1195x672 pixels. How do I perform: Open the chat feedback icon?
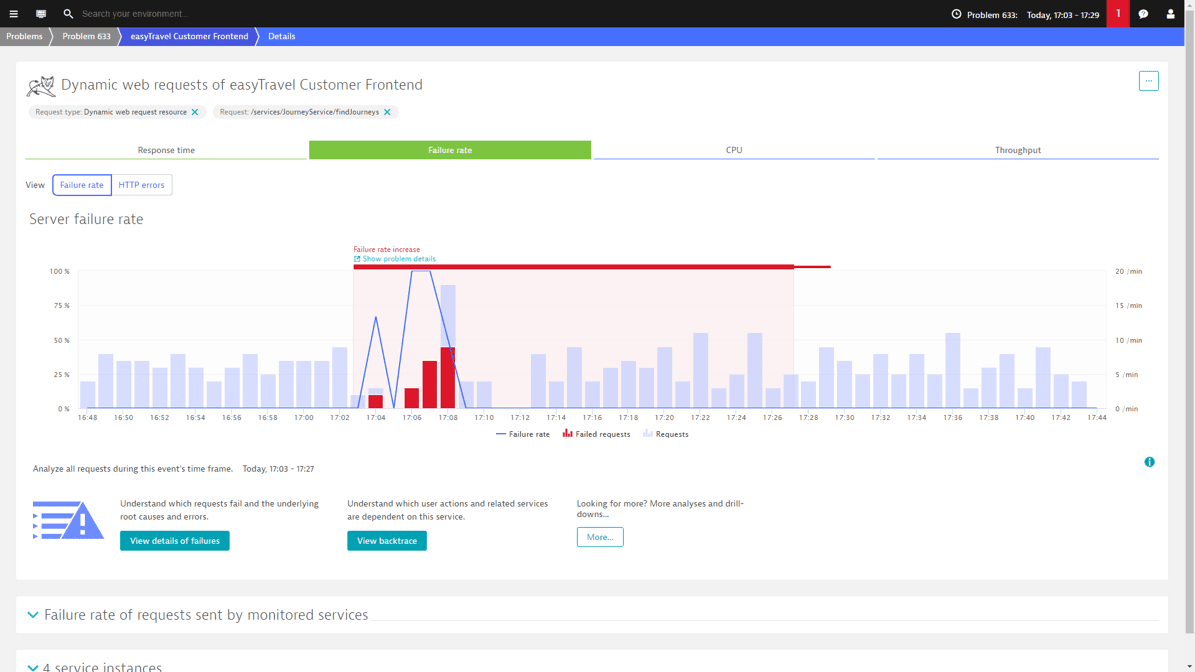tap(1143, 14)
